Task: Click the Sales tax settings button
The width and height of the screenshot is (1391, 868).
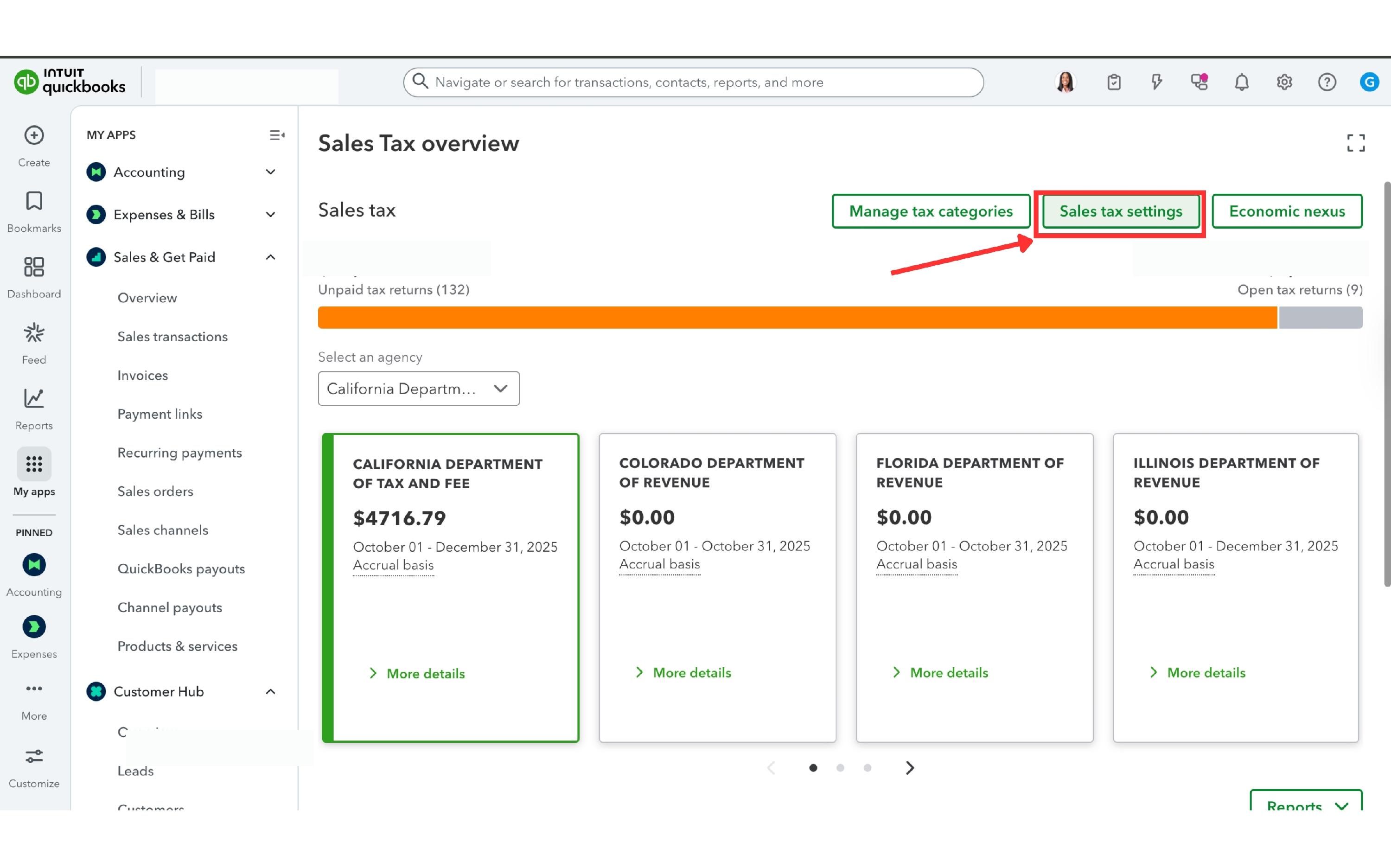Action: [1120, 211]
